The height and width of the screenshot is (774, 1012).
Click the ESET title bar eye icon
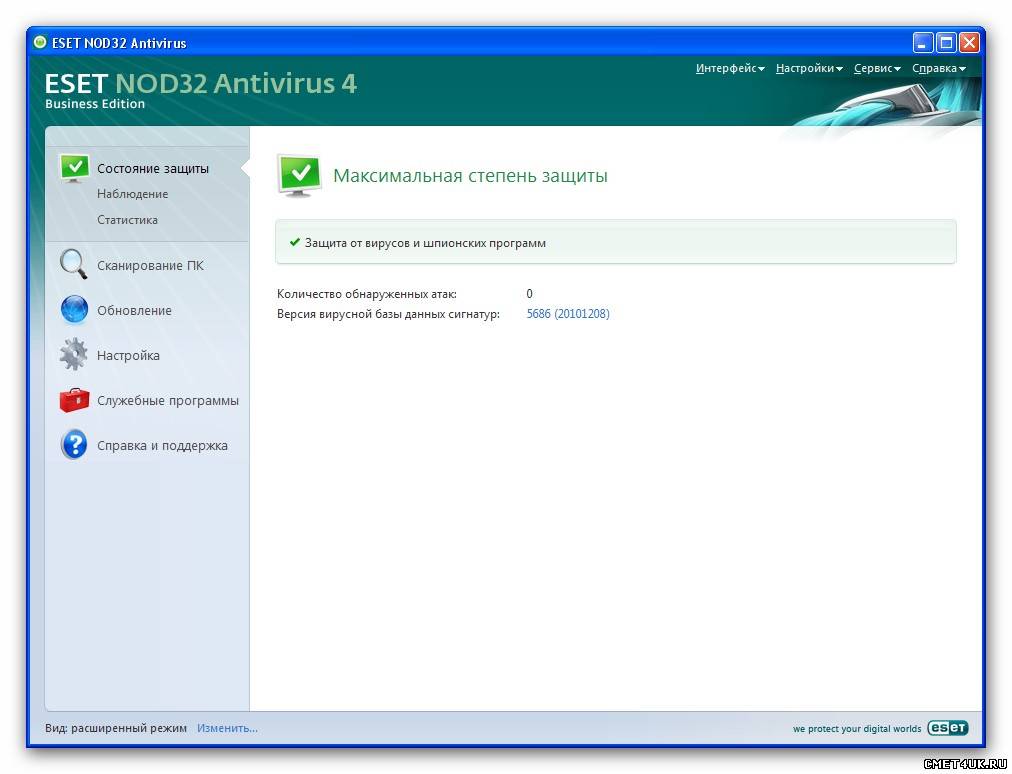click(40, 43)
